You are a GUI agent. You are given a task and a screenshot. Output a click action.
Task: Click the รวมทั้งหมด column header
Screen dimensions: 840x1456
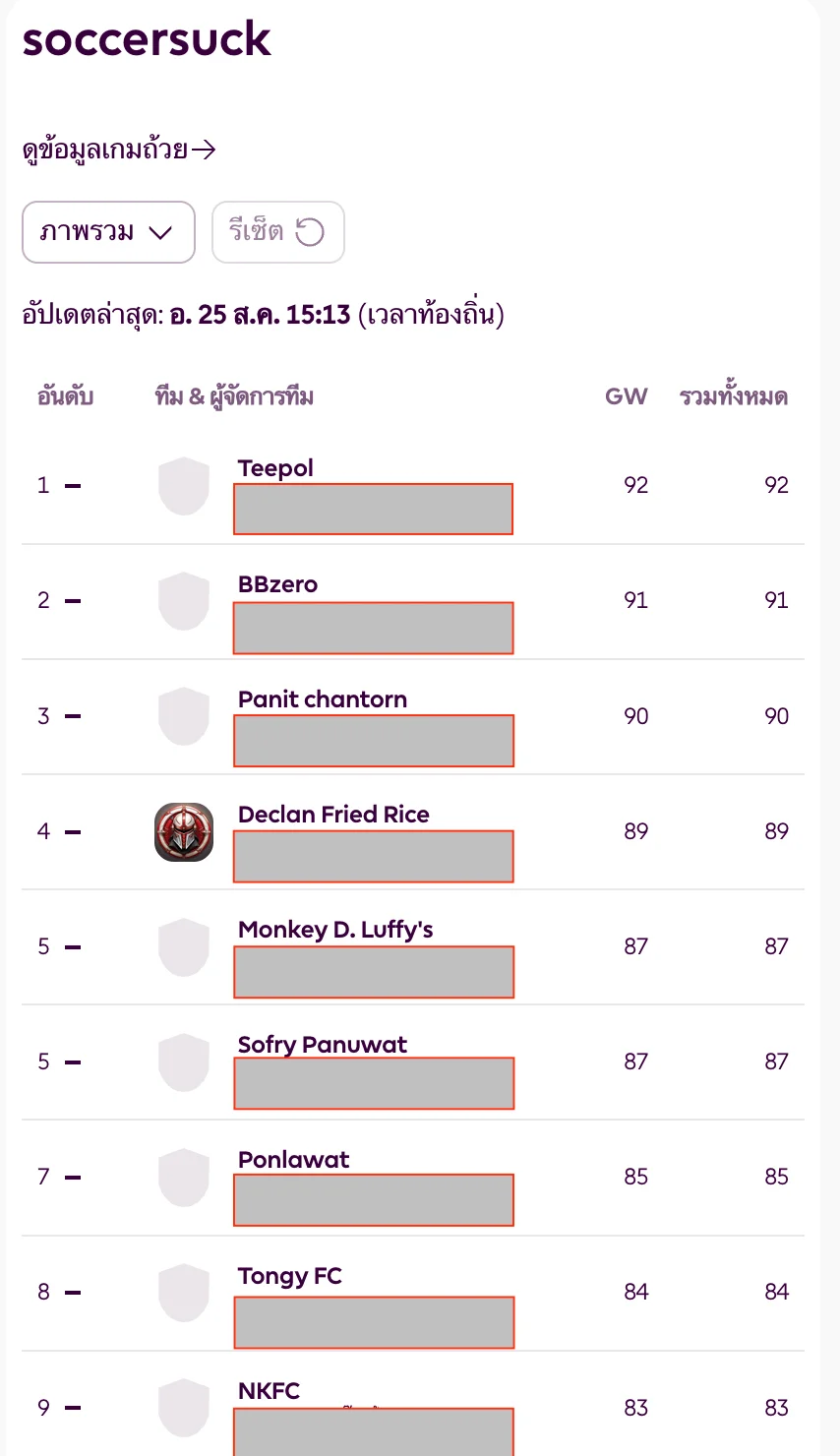pyautogui.click(x=734, y=396)
